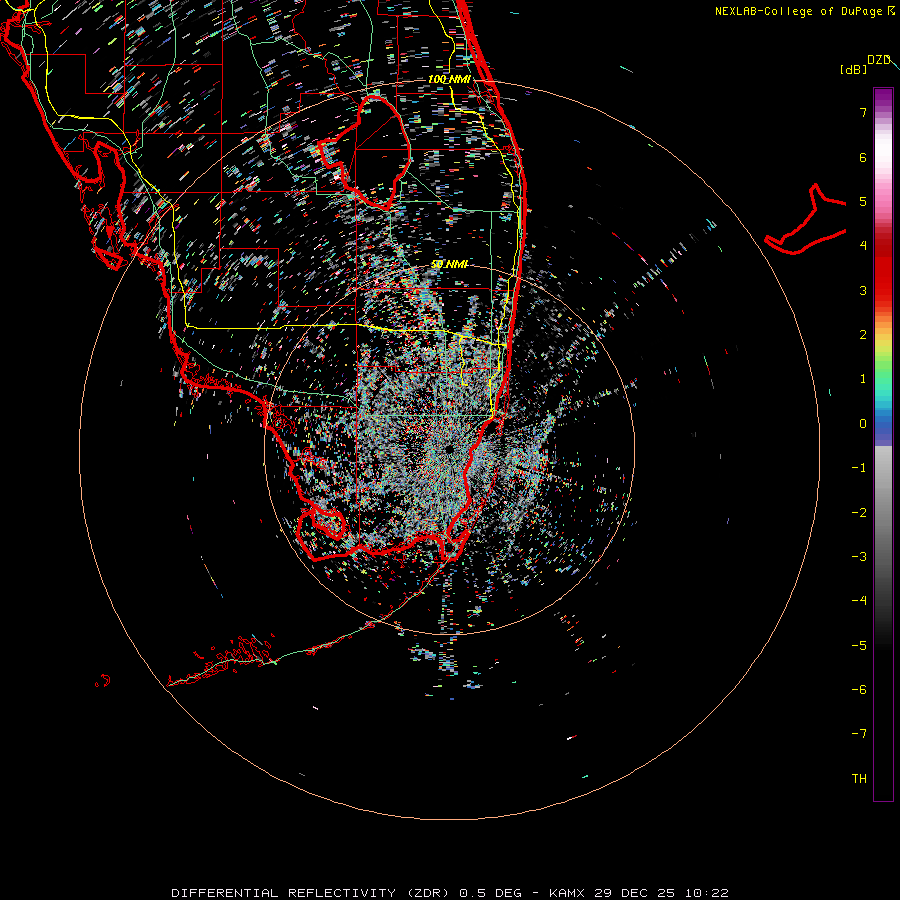
Task: Click the -3 value on color scale
Action: click(x=859, y=557)
